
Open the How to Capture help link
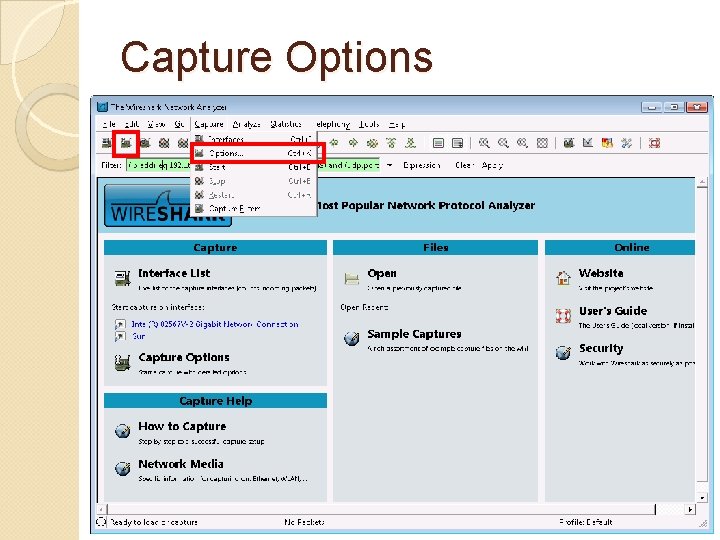[182, 426]
